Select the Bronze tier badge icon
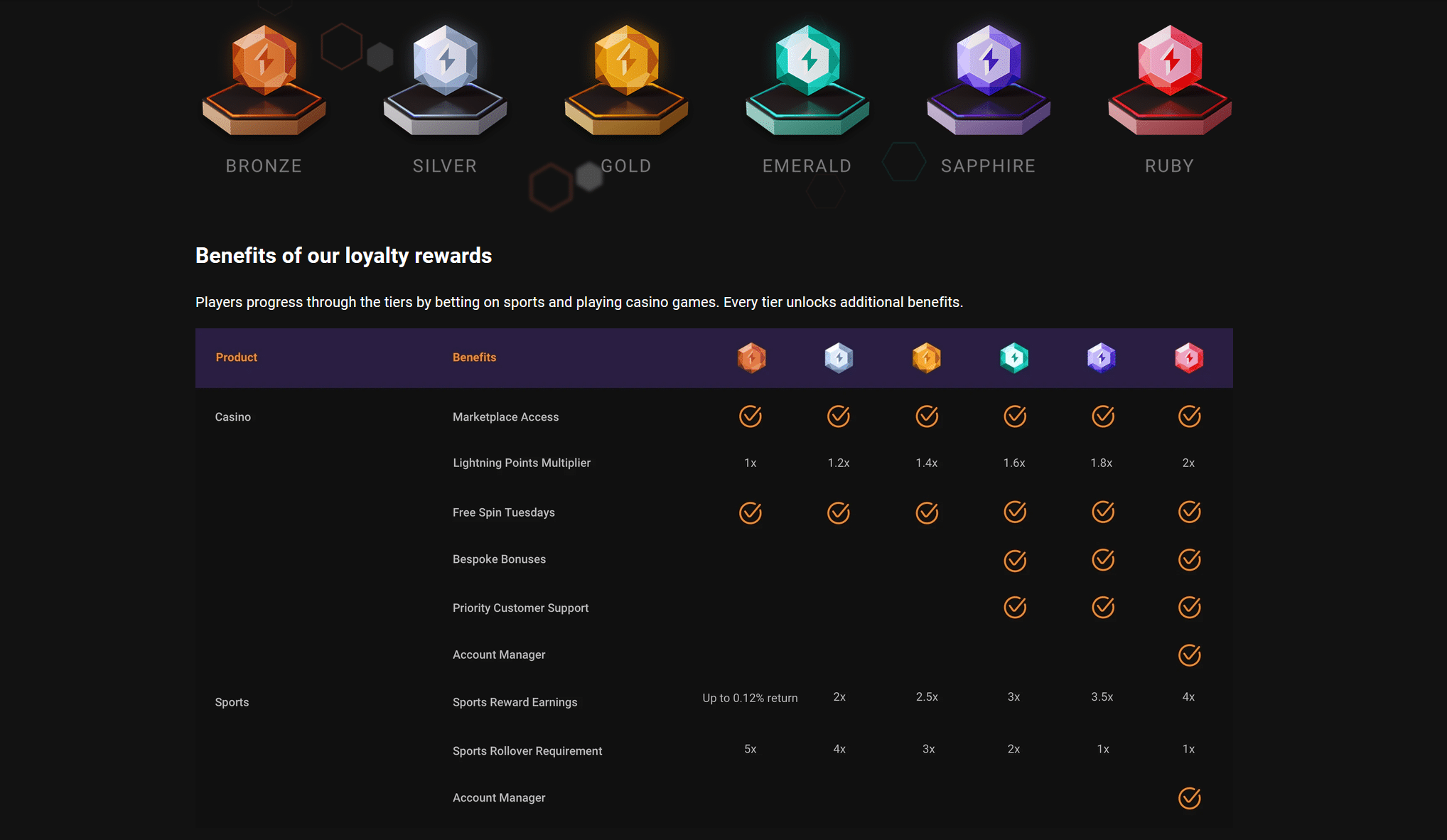This screenshot has width=1447, height=840. point(264,75)
